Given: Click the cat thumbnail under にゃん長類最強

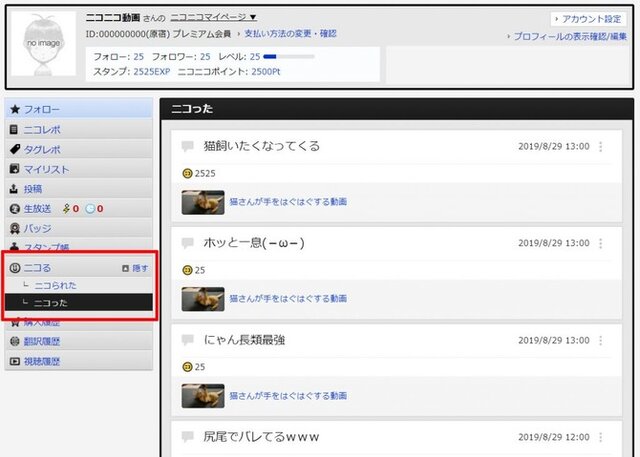Looking at the screenshot, I should tap(203, 396).
